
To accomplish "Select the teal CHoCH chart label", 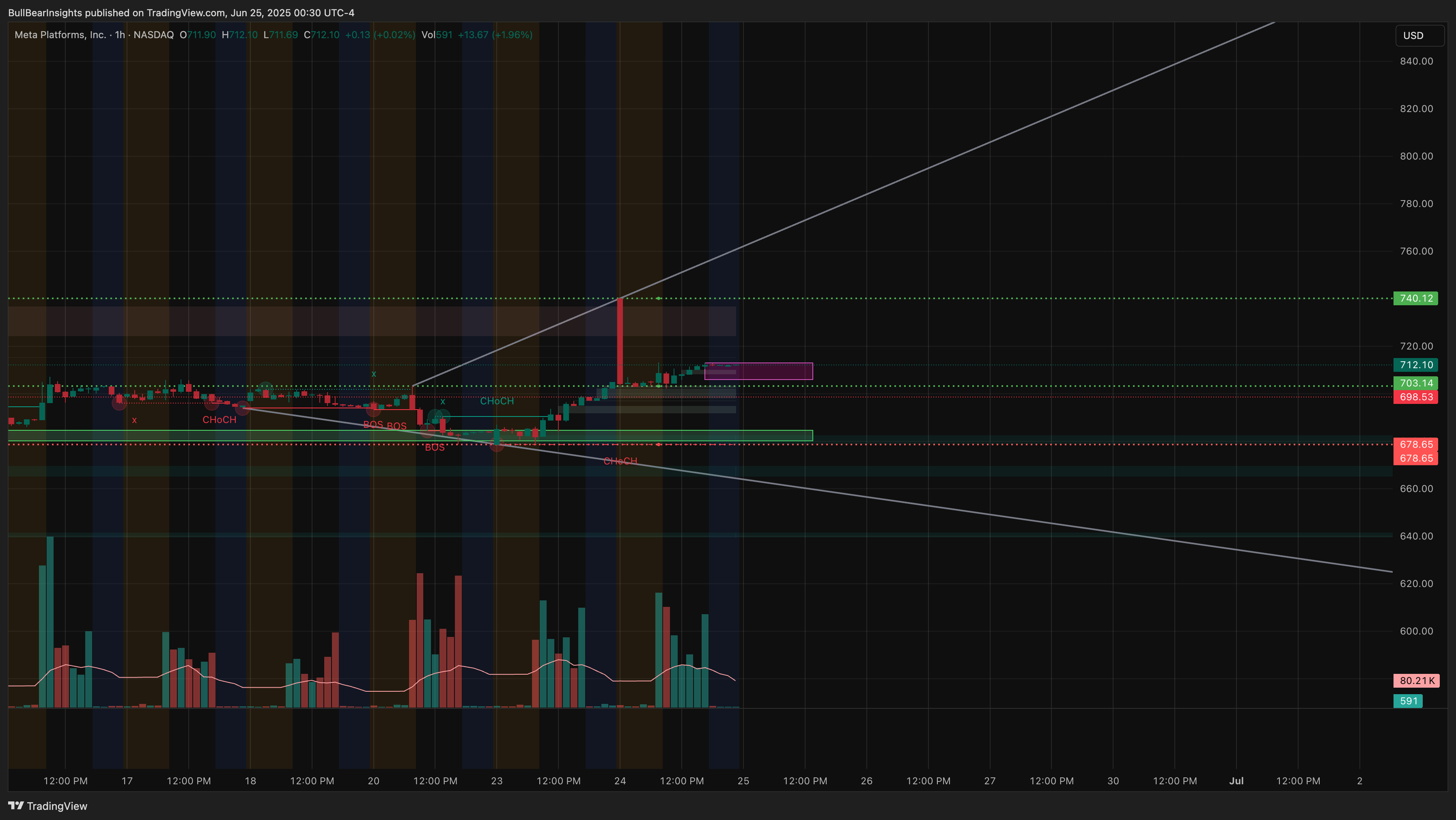I will [x=497, y=401].
